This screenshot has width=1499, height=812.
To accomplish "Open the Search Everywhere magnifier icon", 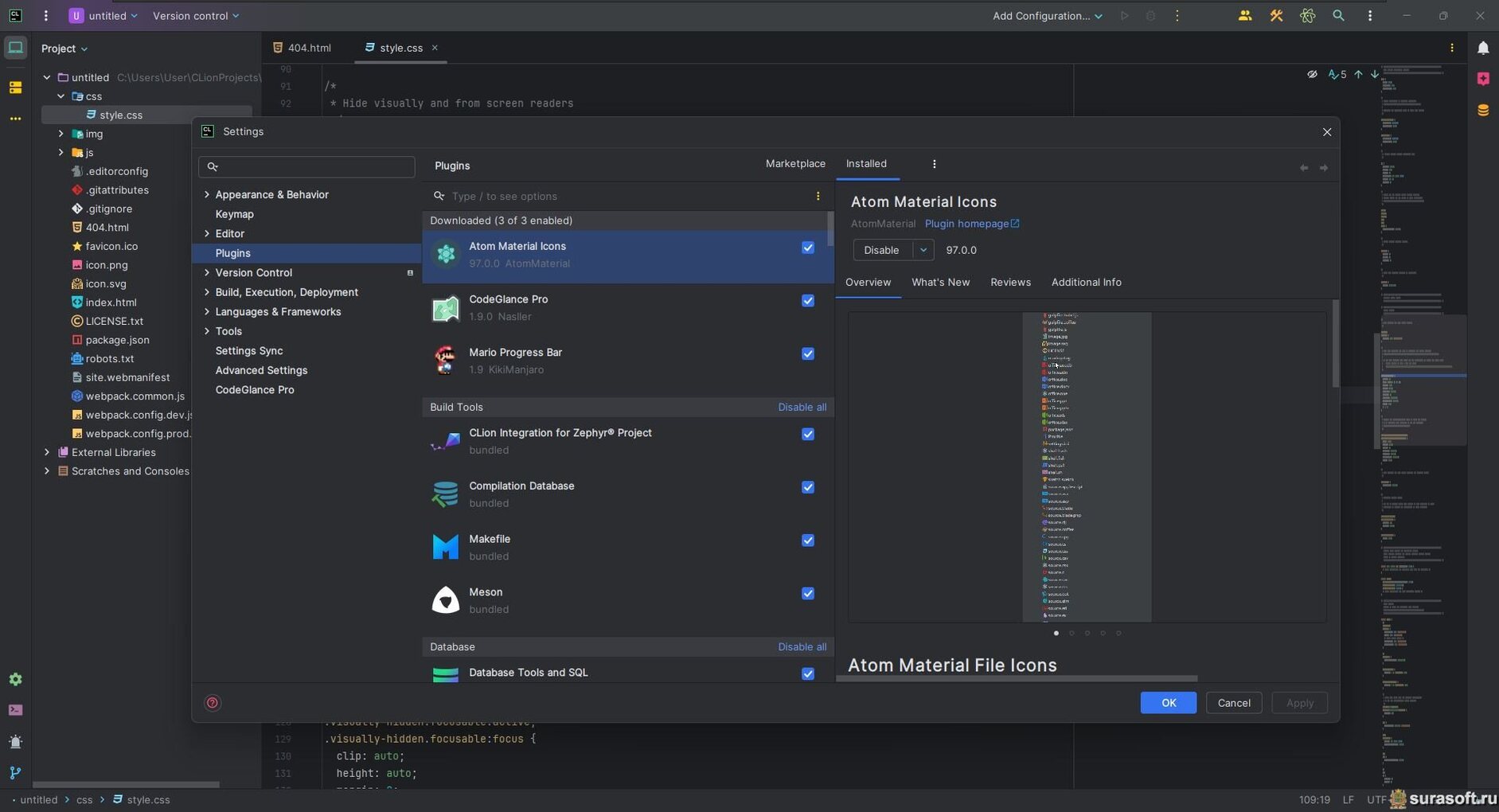I will coord(1338,16).
